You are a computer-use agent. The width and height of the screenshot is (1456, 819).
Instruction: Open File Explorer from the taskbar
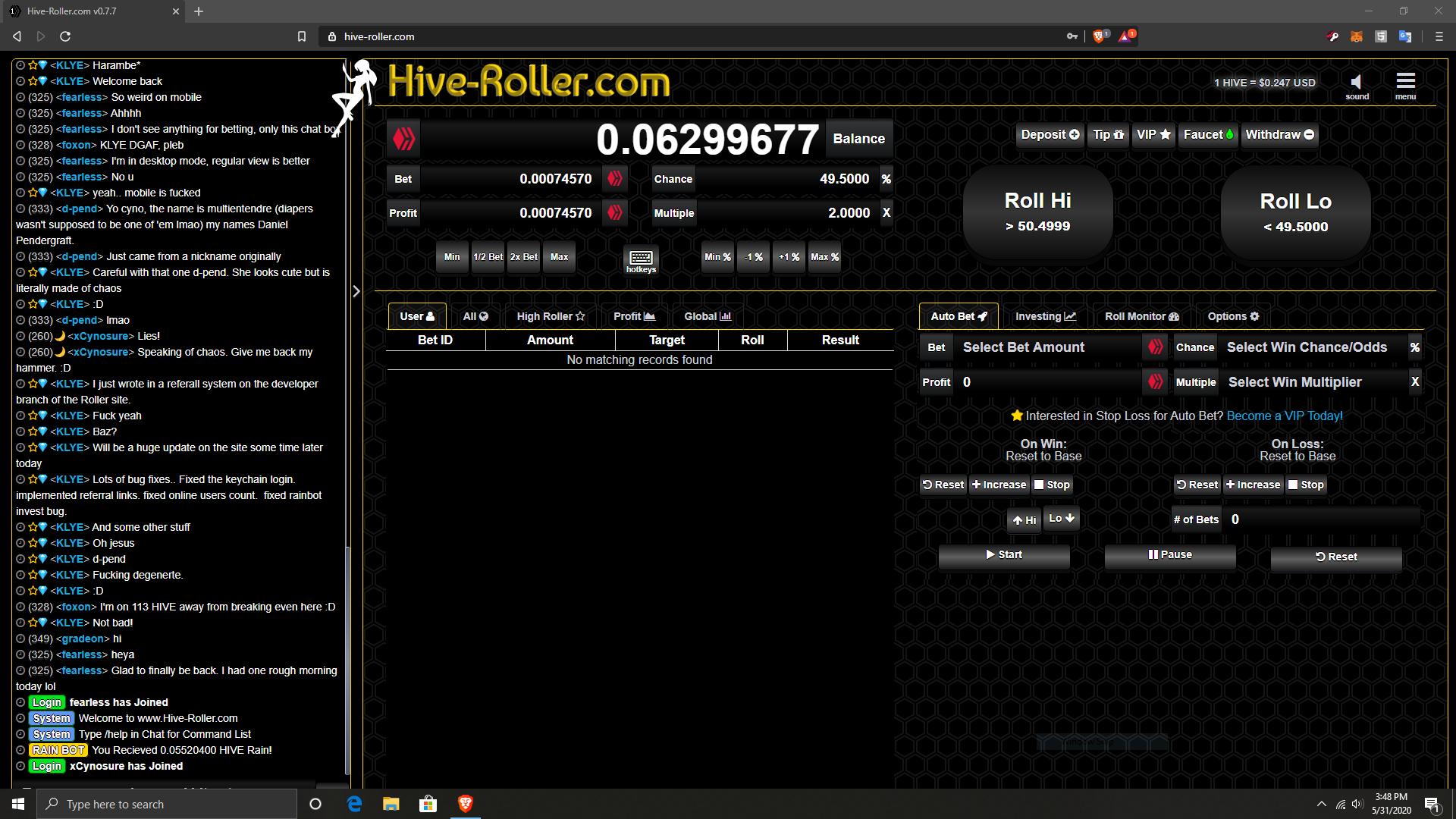pos(391,804)
